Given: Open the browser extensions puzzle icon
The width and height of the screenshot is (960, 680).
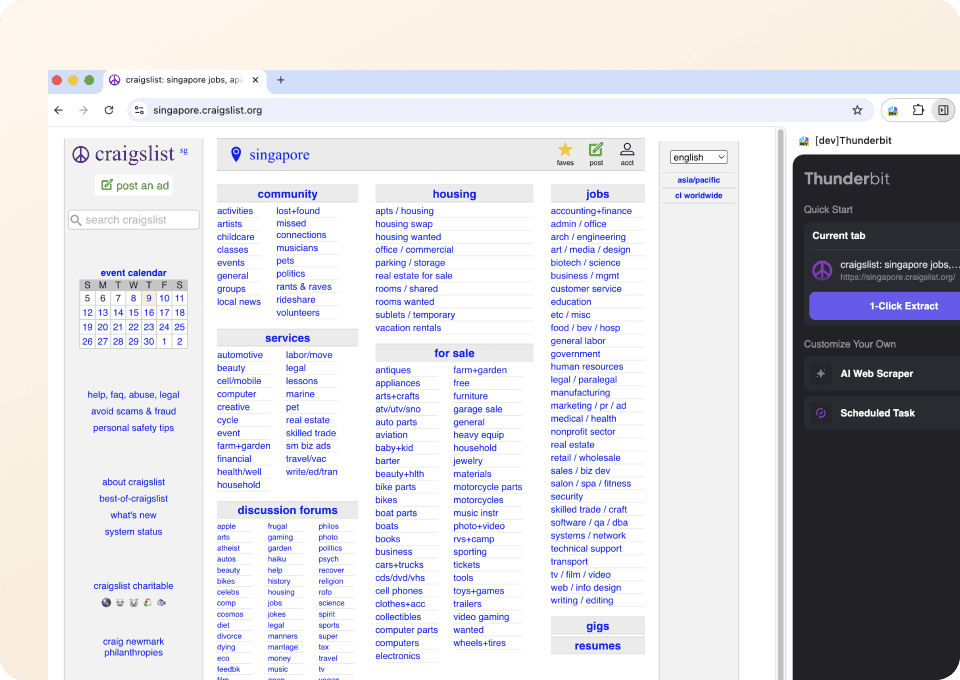Looking at the screenshot, I should coord(918,110).
